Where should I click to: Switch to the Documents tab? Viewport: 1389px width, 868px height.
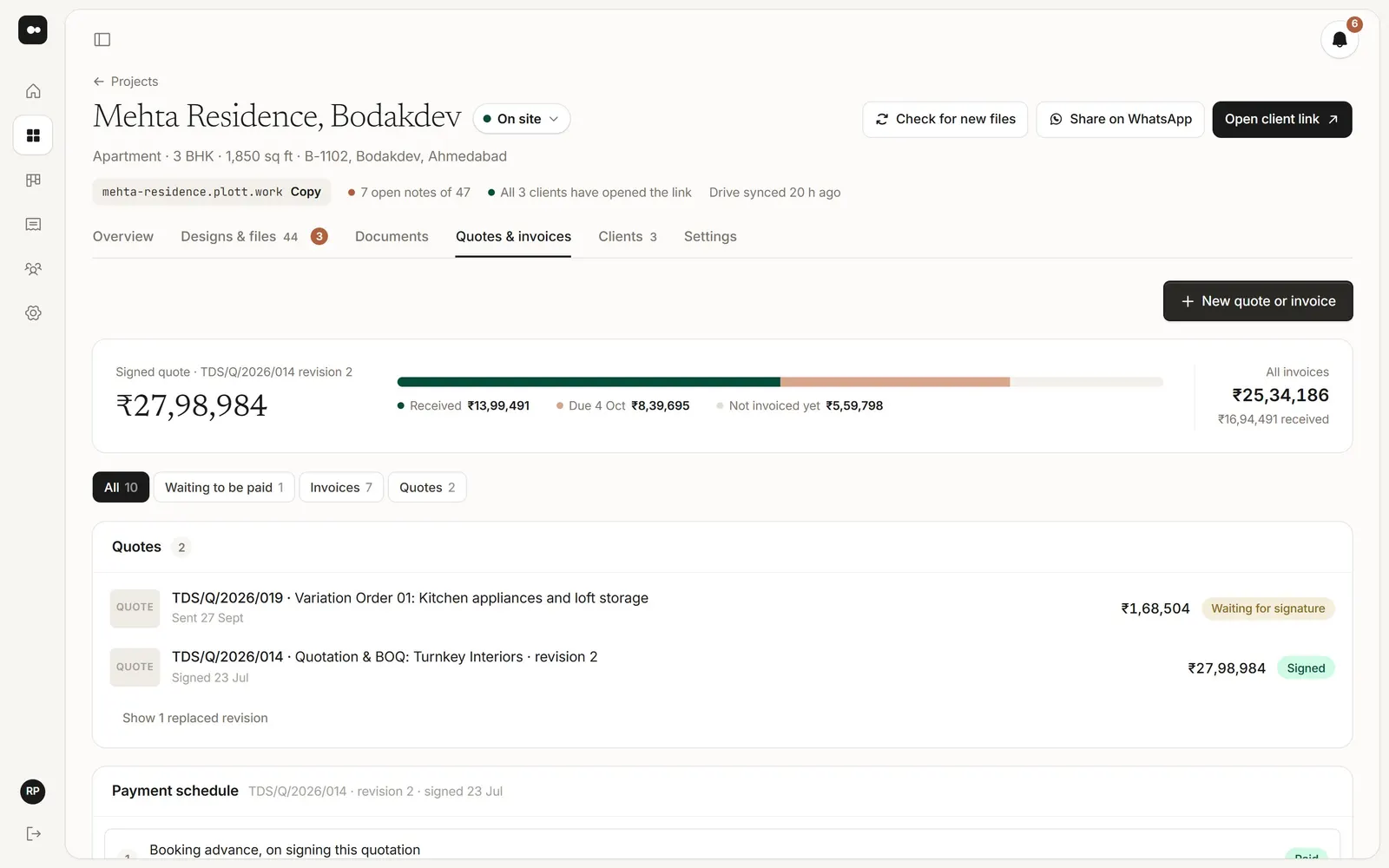click(392, 236)
